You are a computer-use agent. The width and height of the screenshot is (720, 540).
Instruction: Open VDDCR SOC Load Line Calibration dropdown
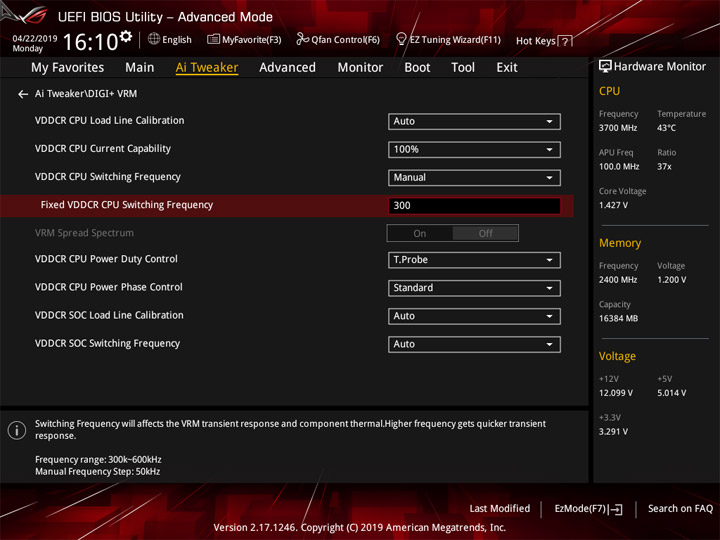(474, 316)
